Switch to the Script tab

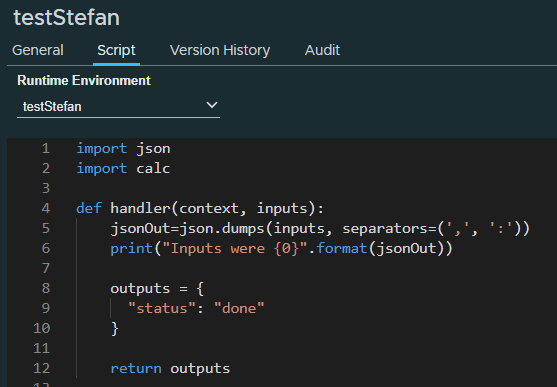coord(116,50)
